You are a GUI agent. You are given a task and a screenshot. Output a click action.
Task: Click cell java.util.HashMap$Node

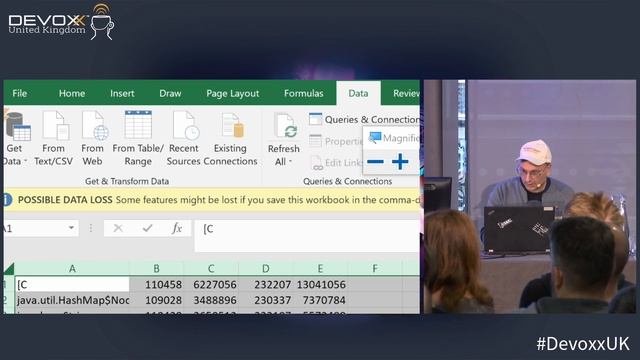pyautogui.click(x=72, y=300)
